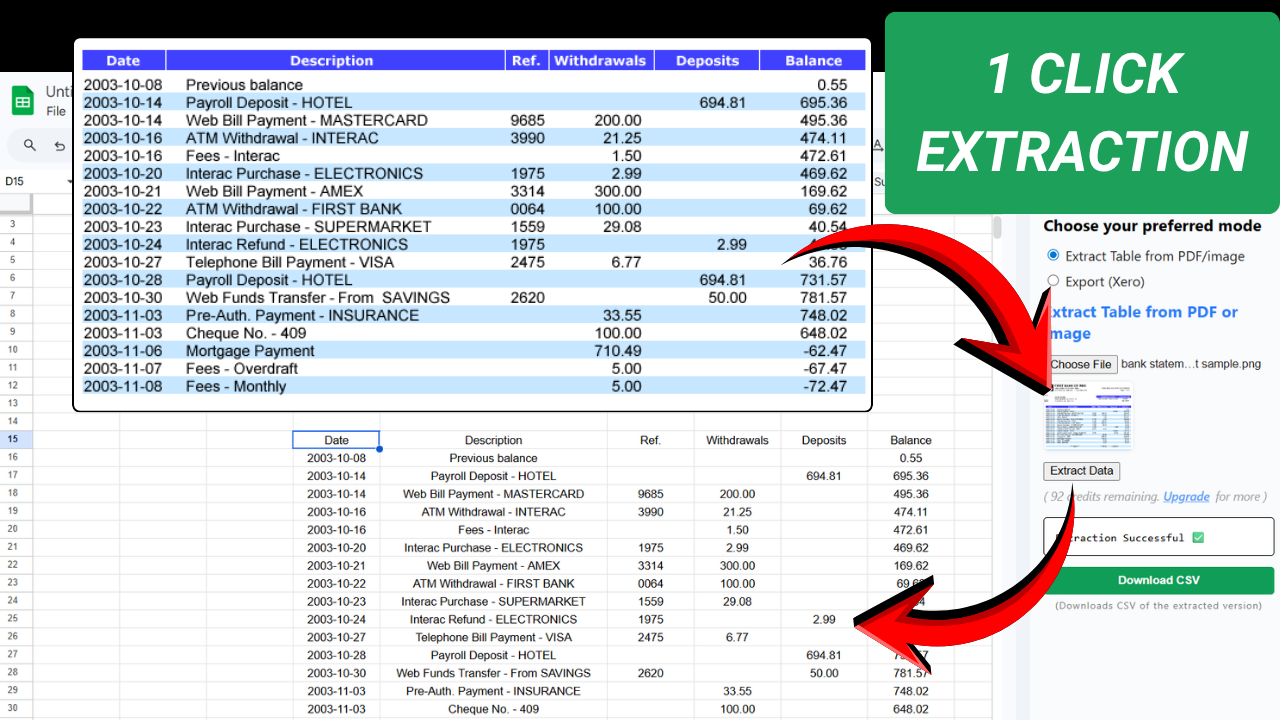Select the reference cell 3314
This screenshot has width=1280, height=720.
(x=650, y=566)
